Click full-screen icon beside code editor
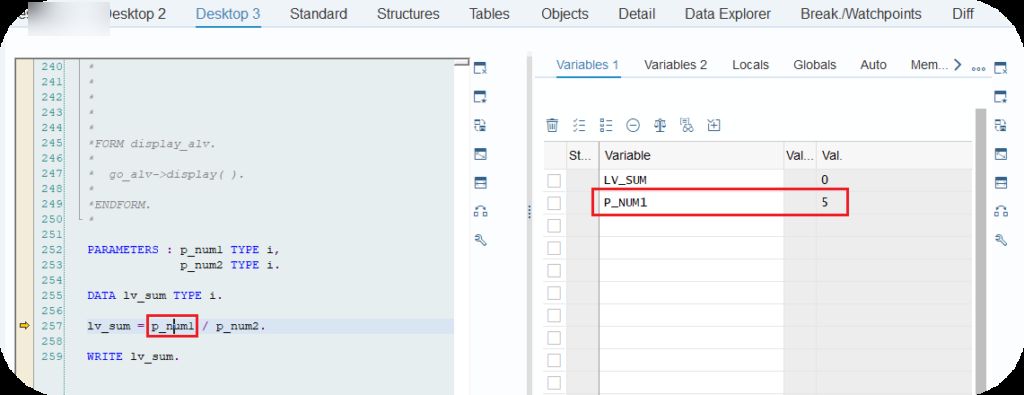Image resolution: width=1024 pixels, height=395 pixels. [x=480, y=154]
